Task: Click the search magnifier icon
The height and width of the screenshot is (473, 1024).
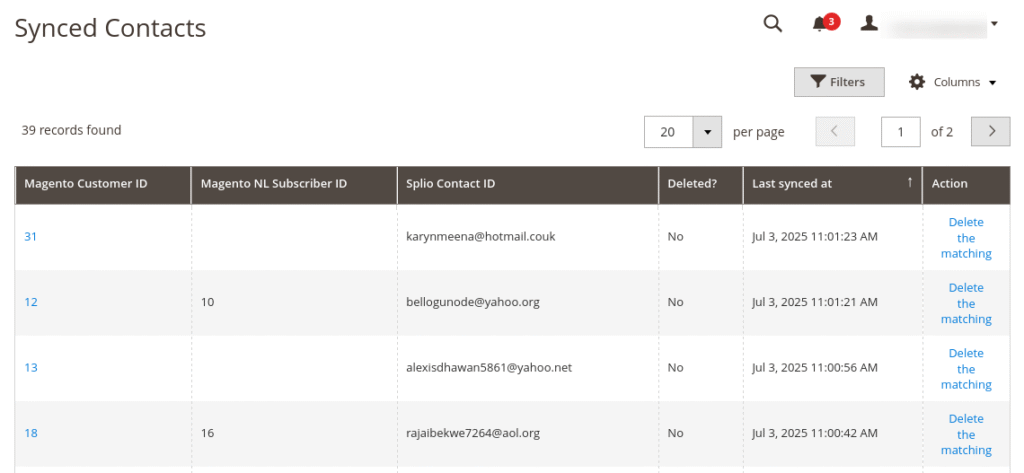Action: coord(772,24)
